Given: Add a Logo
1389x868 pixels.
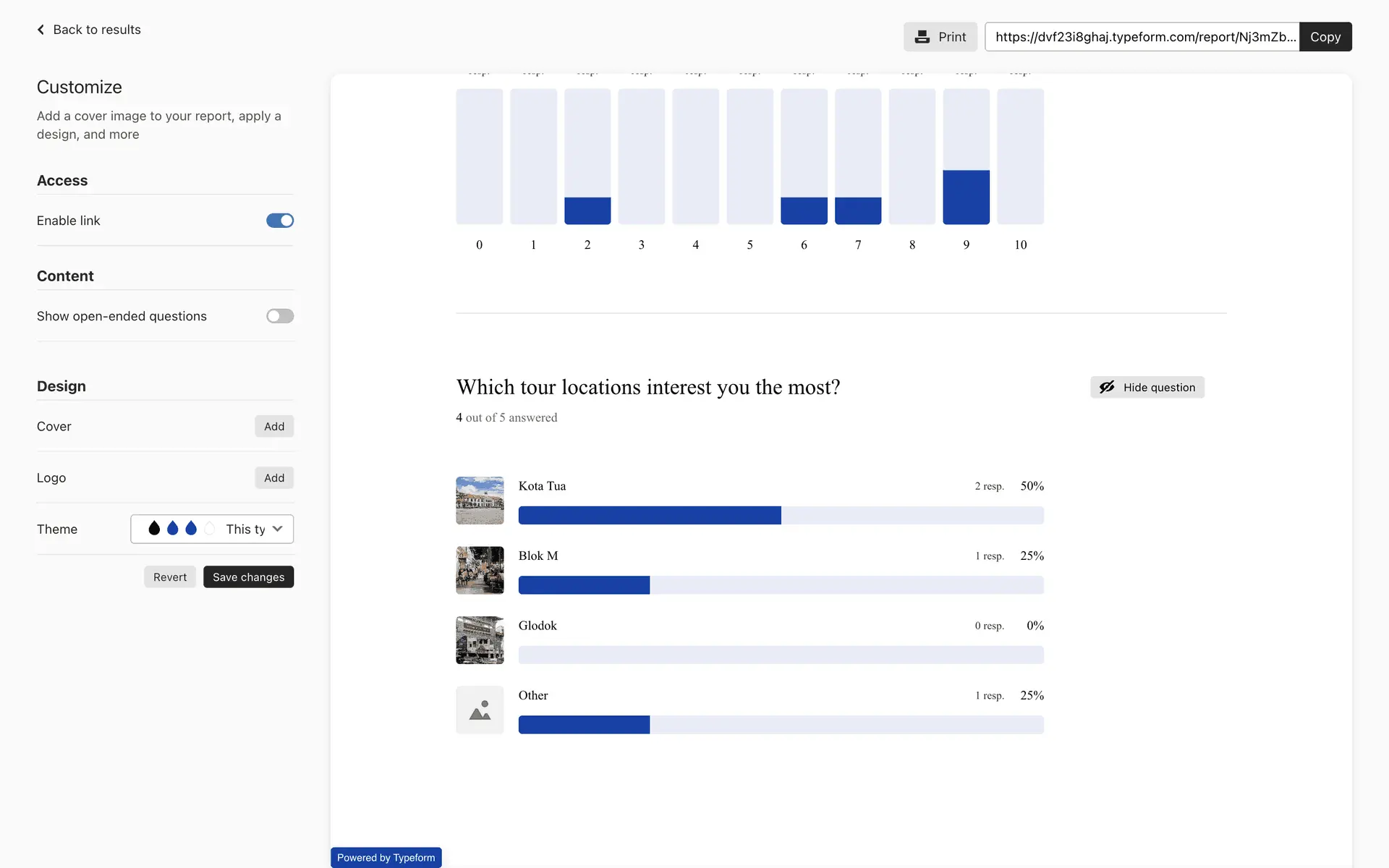Looking at the screenshot, I should click(274, 478).
